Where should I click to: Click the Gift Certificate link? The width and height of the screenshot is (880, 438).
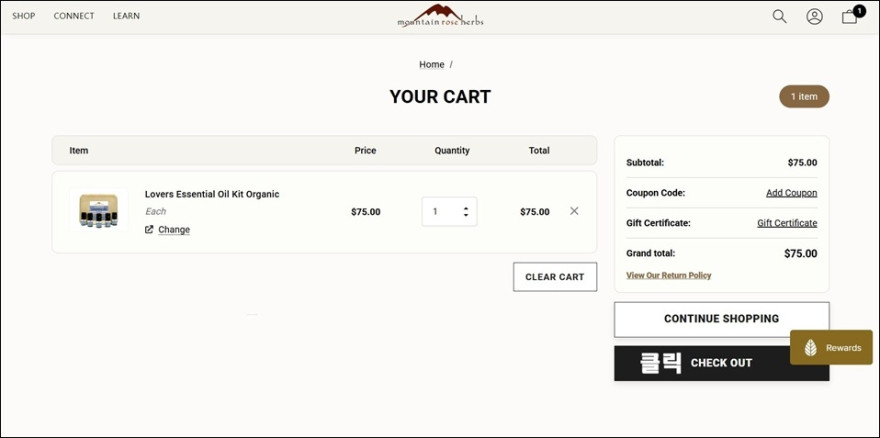coord(787,223)
